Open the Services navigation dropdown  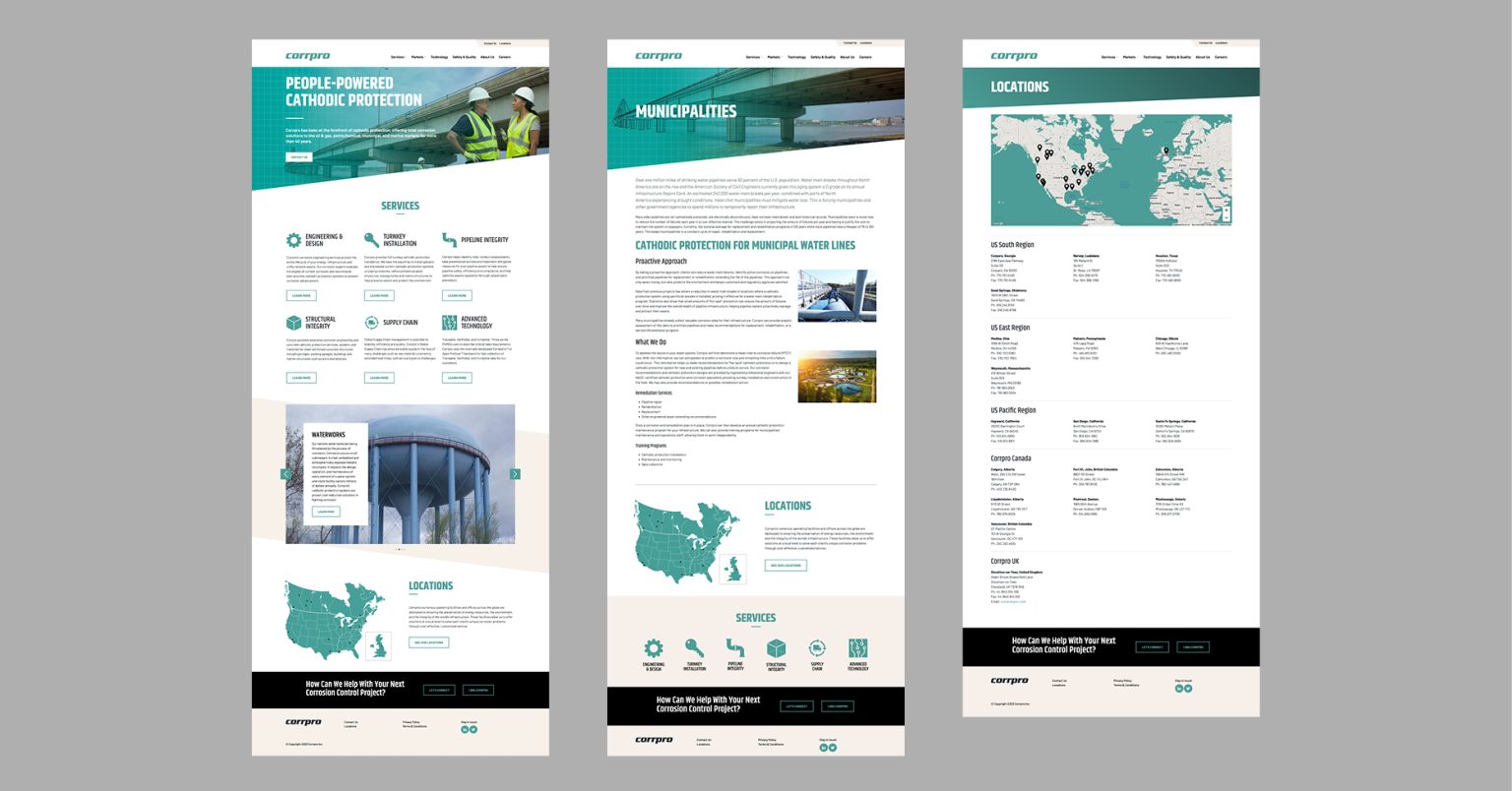[397, 57]
